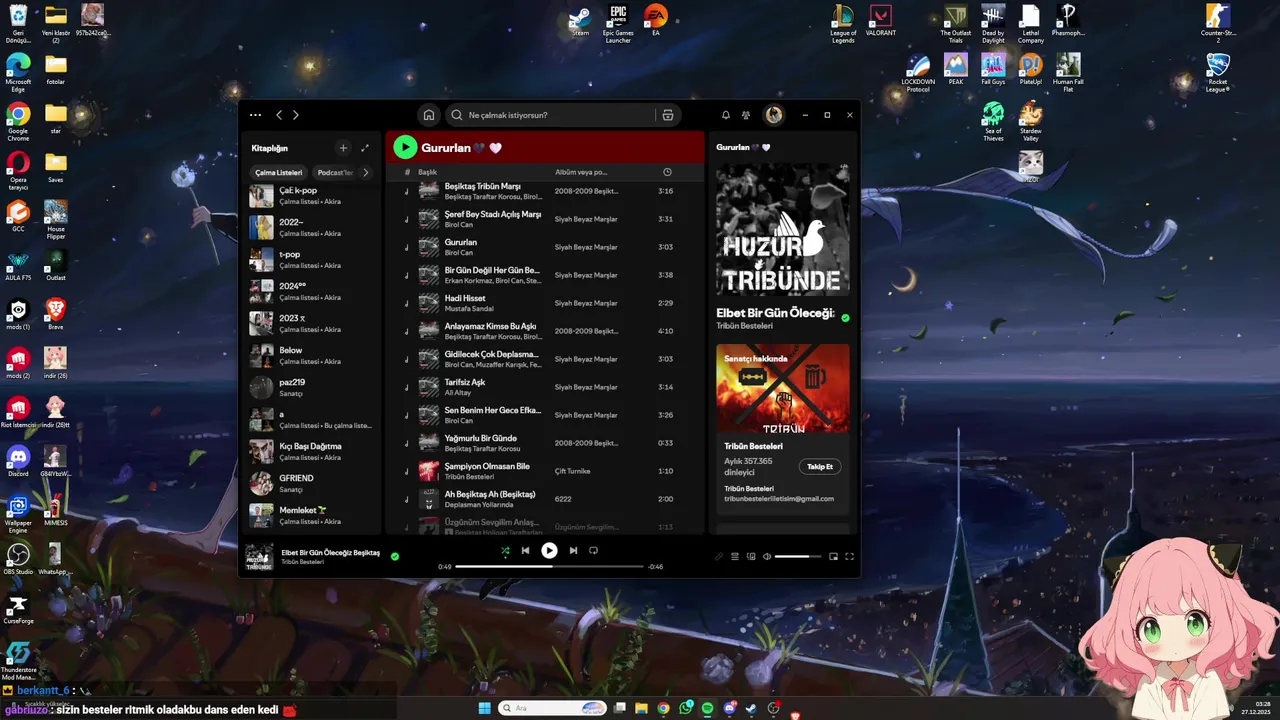Image resolution: width=1280 pixels, height=720 pixels.
Task: Click the album link 'Çift Turnike'
Action: point(573,471)
